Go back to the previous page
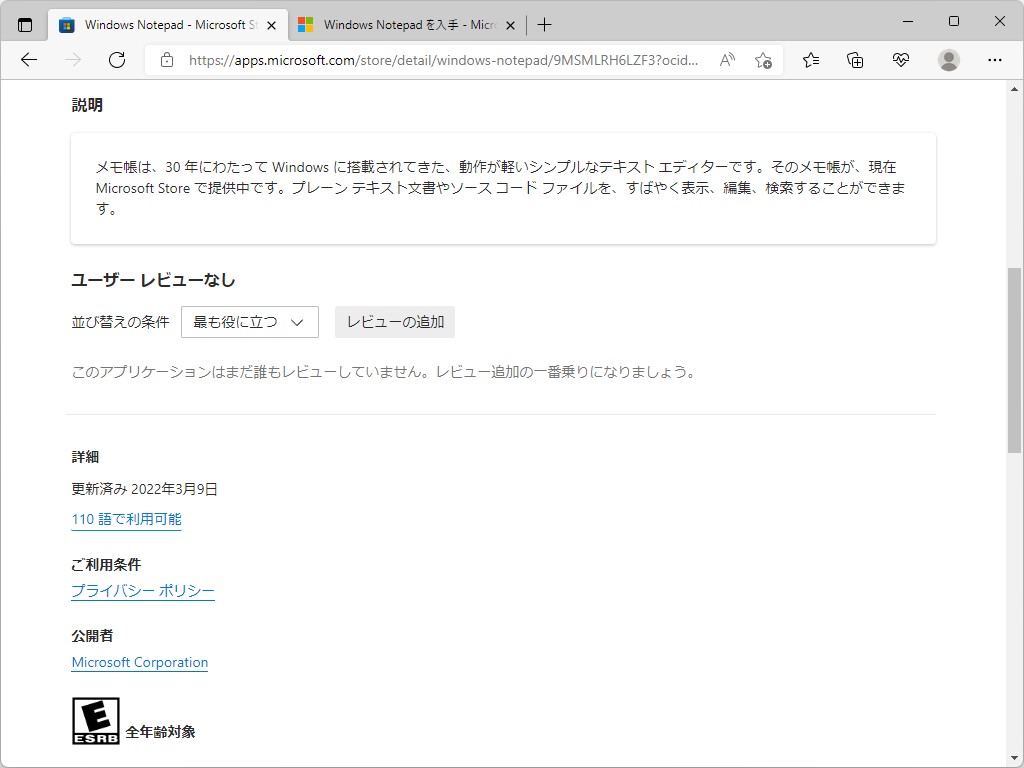Viewport: 1024px width, 768px height. (28, 60)
